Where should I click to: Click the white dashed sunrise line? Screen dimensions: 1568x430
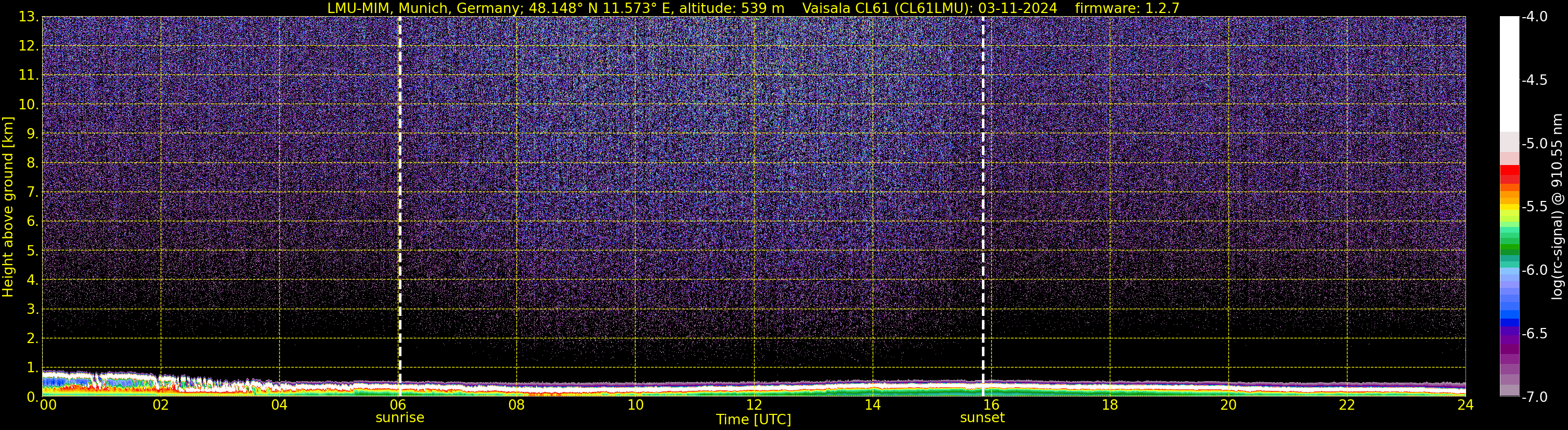(x=399, y=183)
